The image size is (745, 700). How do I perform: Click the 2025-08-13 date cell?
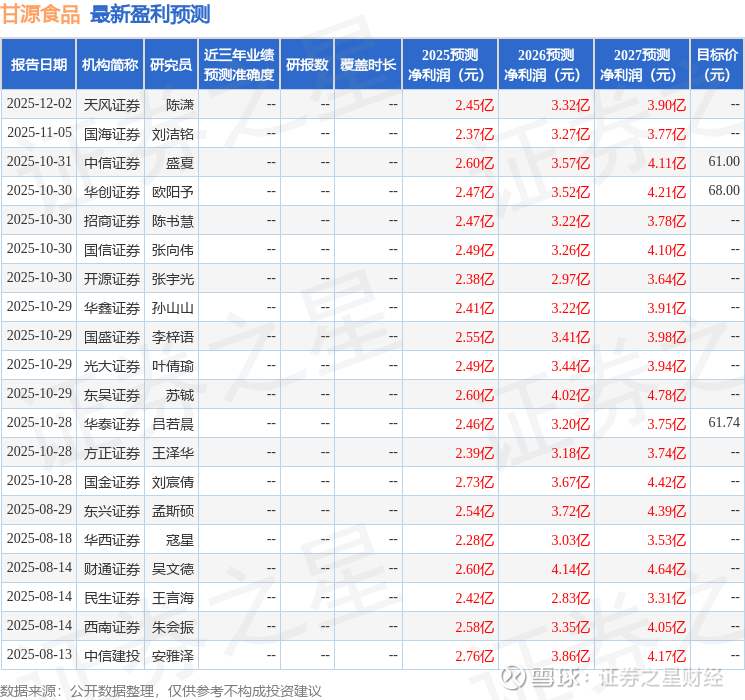point(39,654)
